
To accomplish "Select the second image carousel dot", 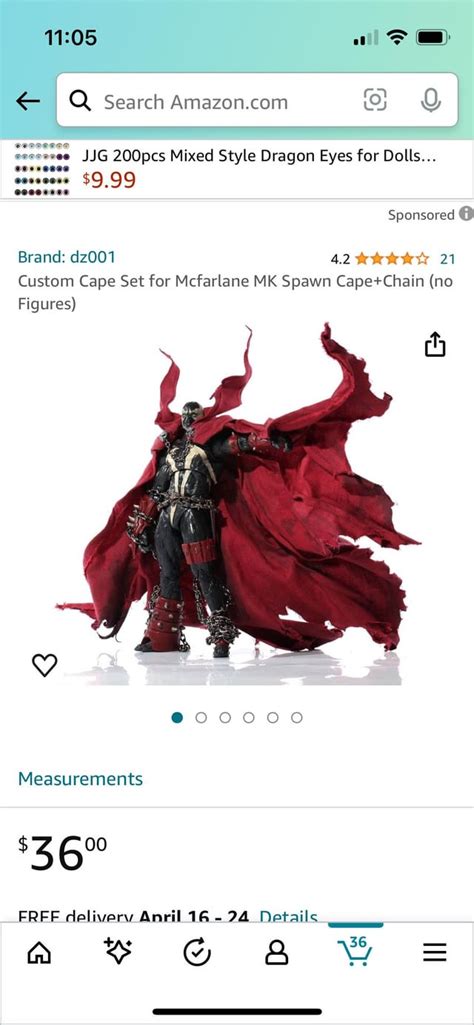I will coord(201,718).
